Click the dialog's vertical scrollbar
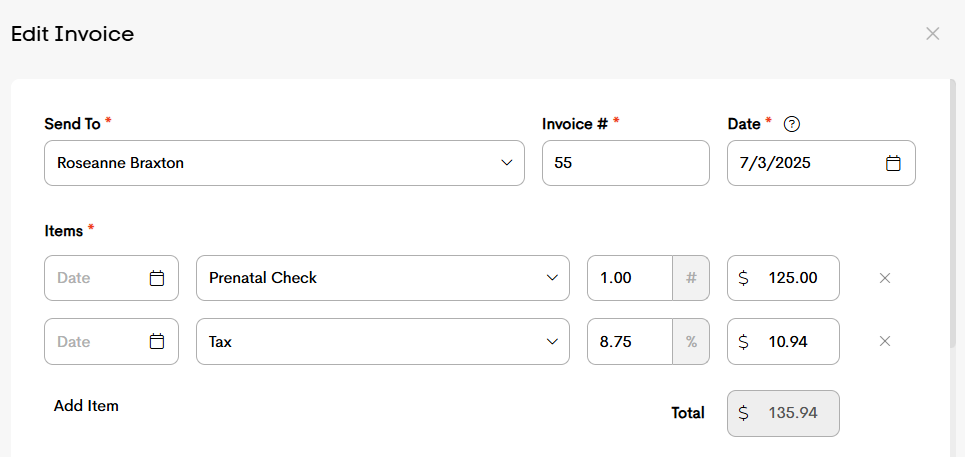 952,212
